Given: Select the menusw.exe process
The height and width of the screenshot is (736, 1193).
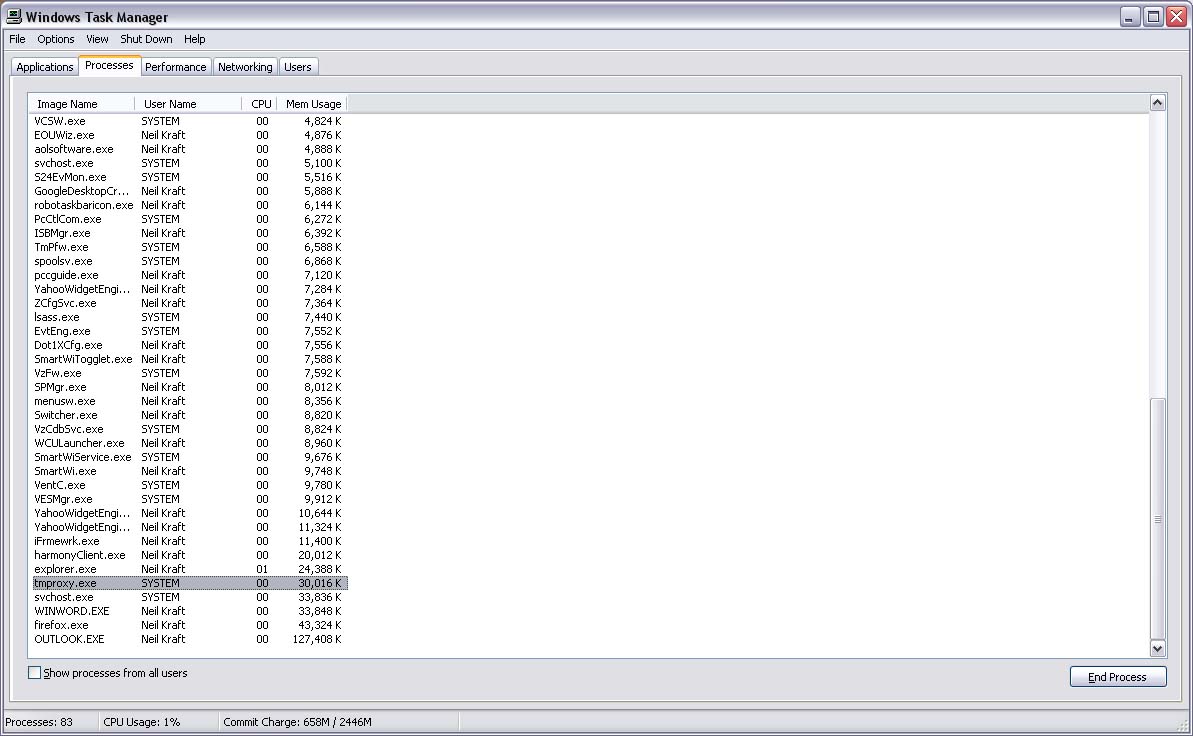Looking at the screenshot, I should point(190,401).
